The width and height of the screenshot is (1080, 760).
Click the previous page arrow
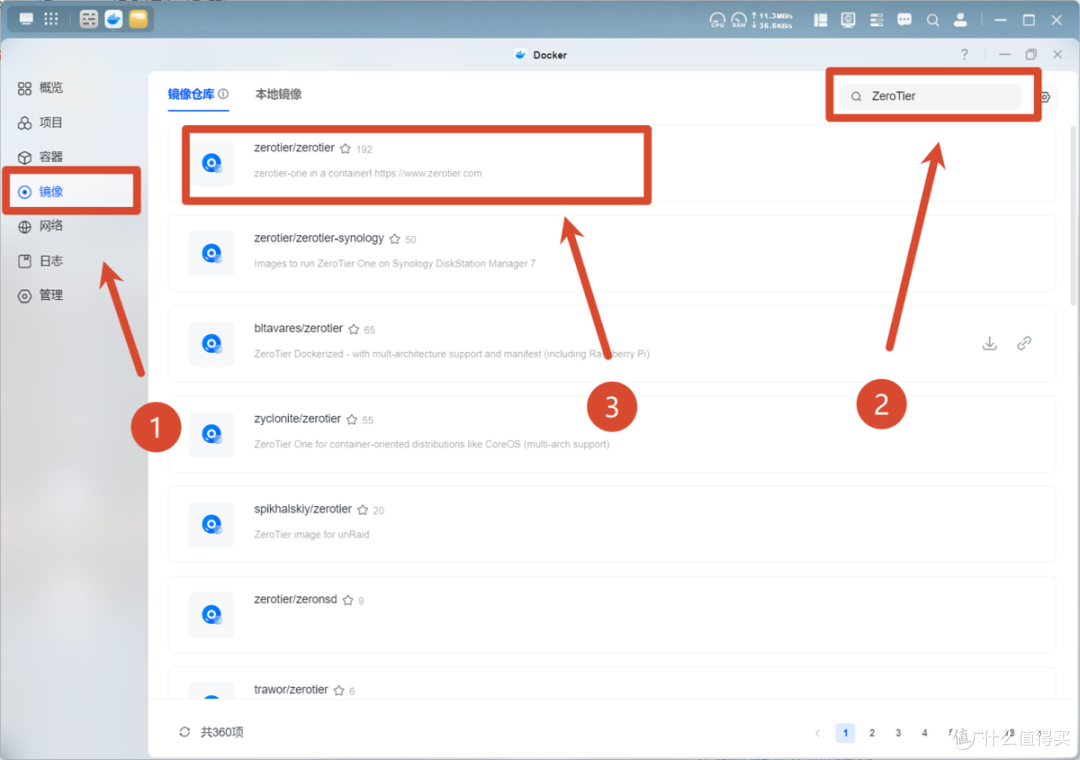coord(818,732)
